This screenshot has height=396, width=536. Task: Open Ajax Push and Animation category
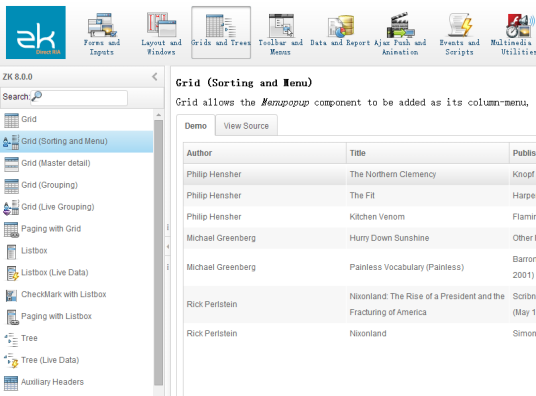[400, 33]
